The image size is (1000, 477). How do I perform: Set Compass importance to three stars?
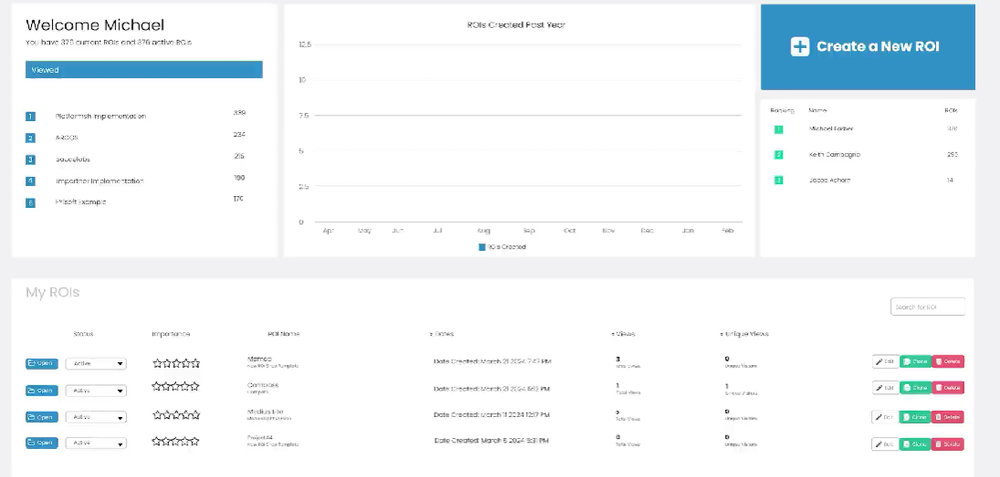pyautogui.click(x=176, y=386)
